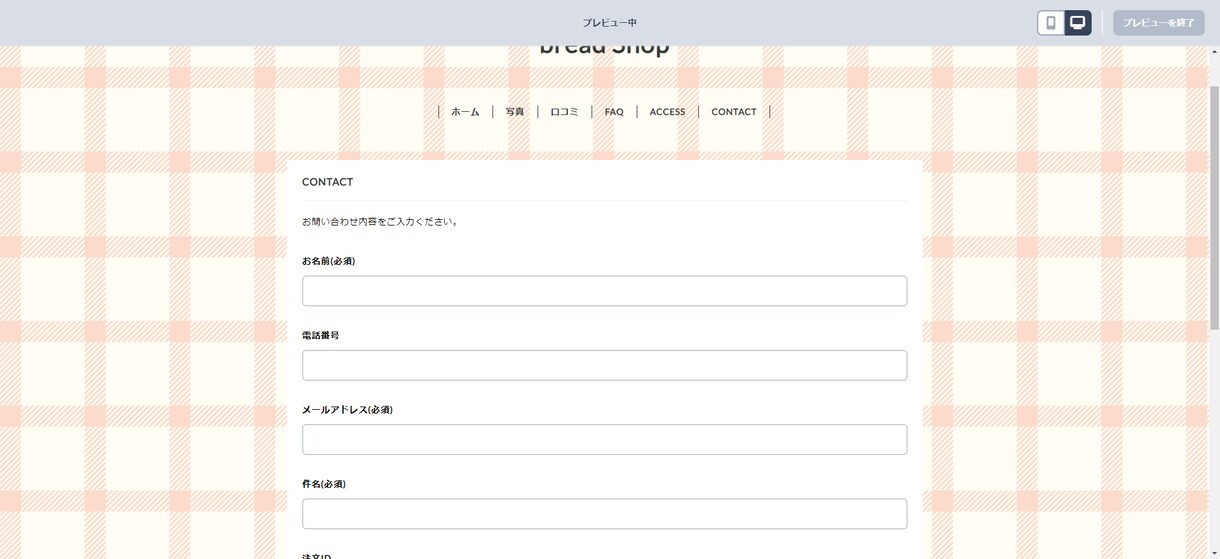Click プレビューを終了 button
This screenshot has height=559, width=1220.
(1158, 23)
